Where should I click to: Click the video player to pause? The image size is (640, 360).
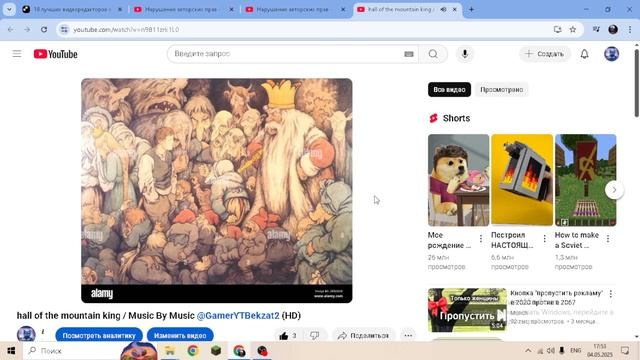pyautogui.click(x=216, y=190)
